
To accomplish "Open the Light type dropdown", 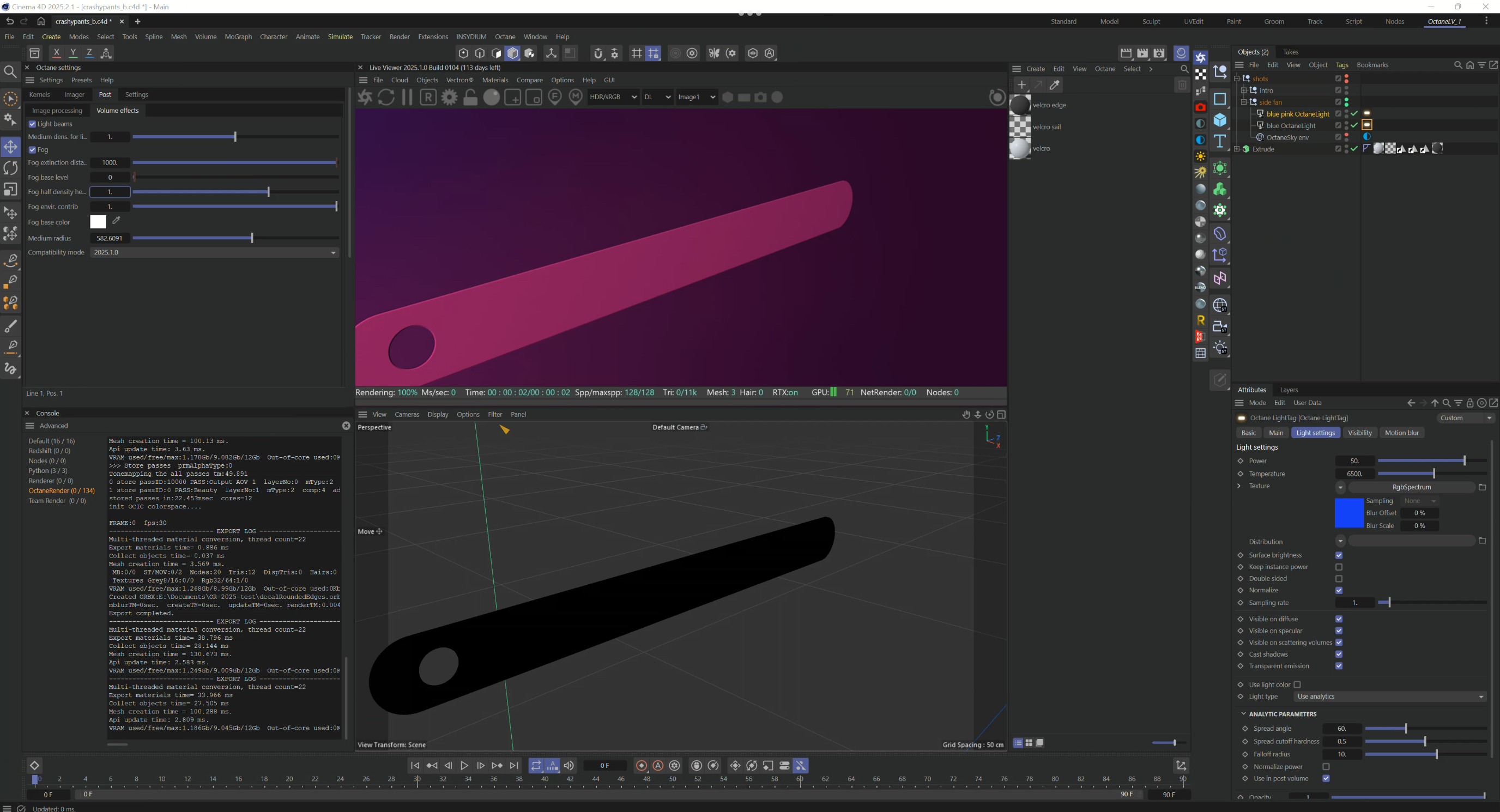I will pyautogui.click(x=1389, y=696).
